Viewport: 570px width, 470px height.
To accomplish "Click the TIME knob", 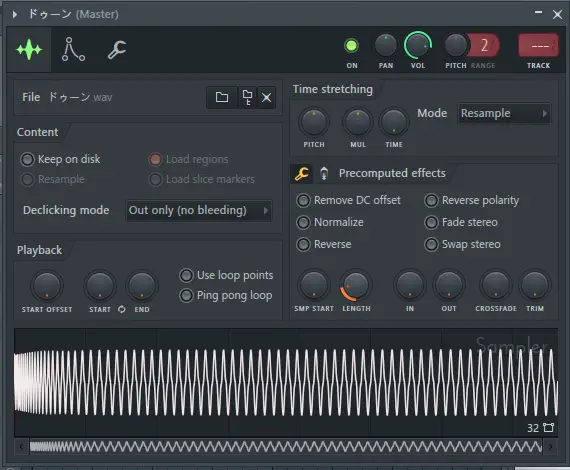I will pos(394,122).
